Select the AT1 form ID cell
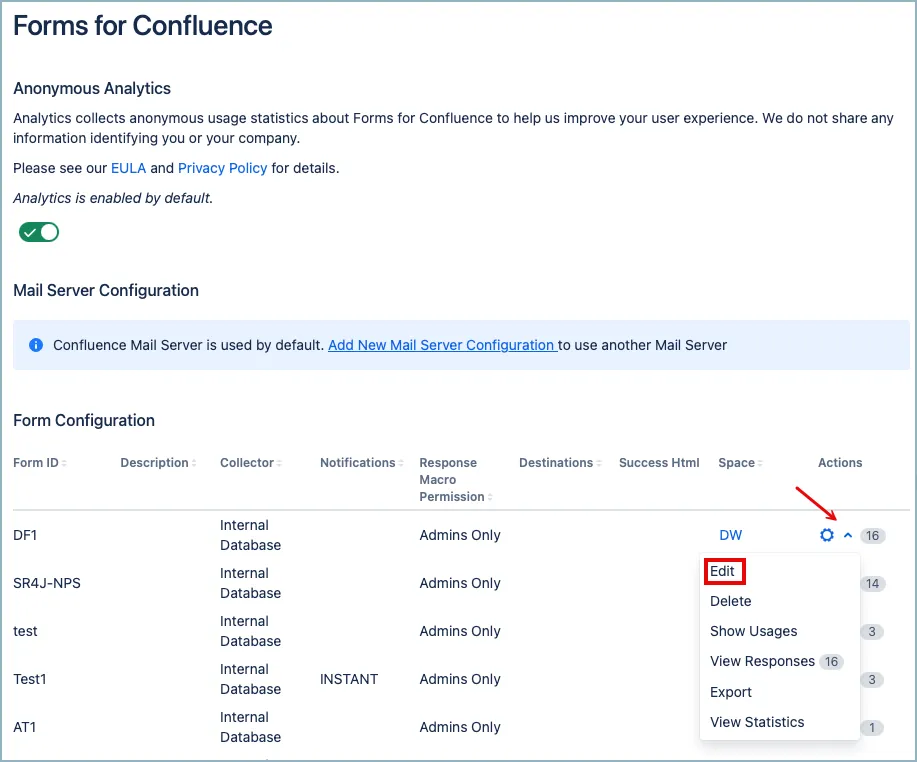Viewport: 917px width, 762px height. coord(25,727)
